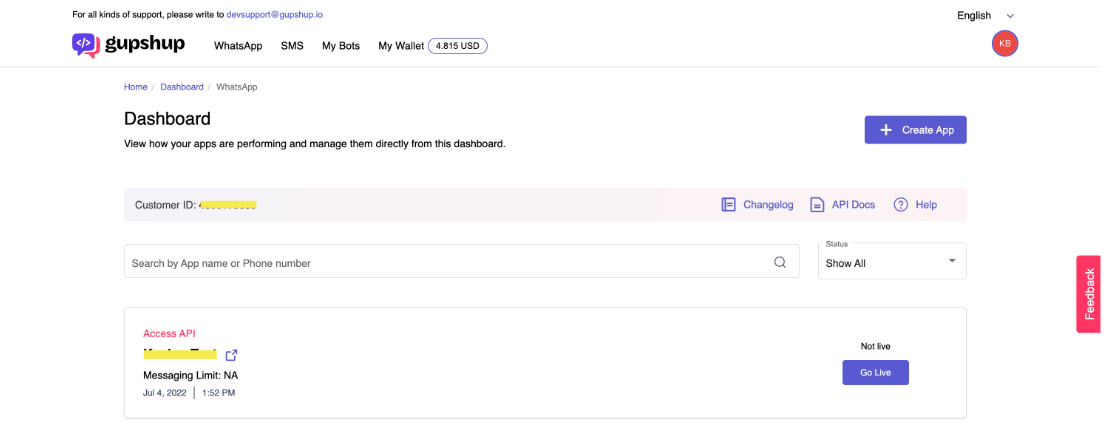Click the Customer ID label

click(x=165, y=205)
